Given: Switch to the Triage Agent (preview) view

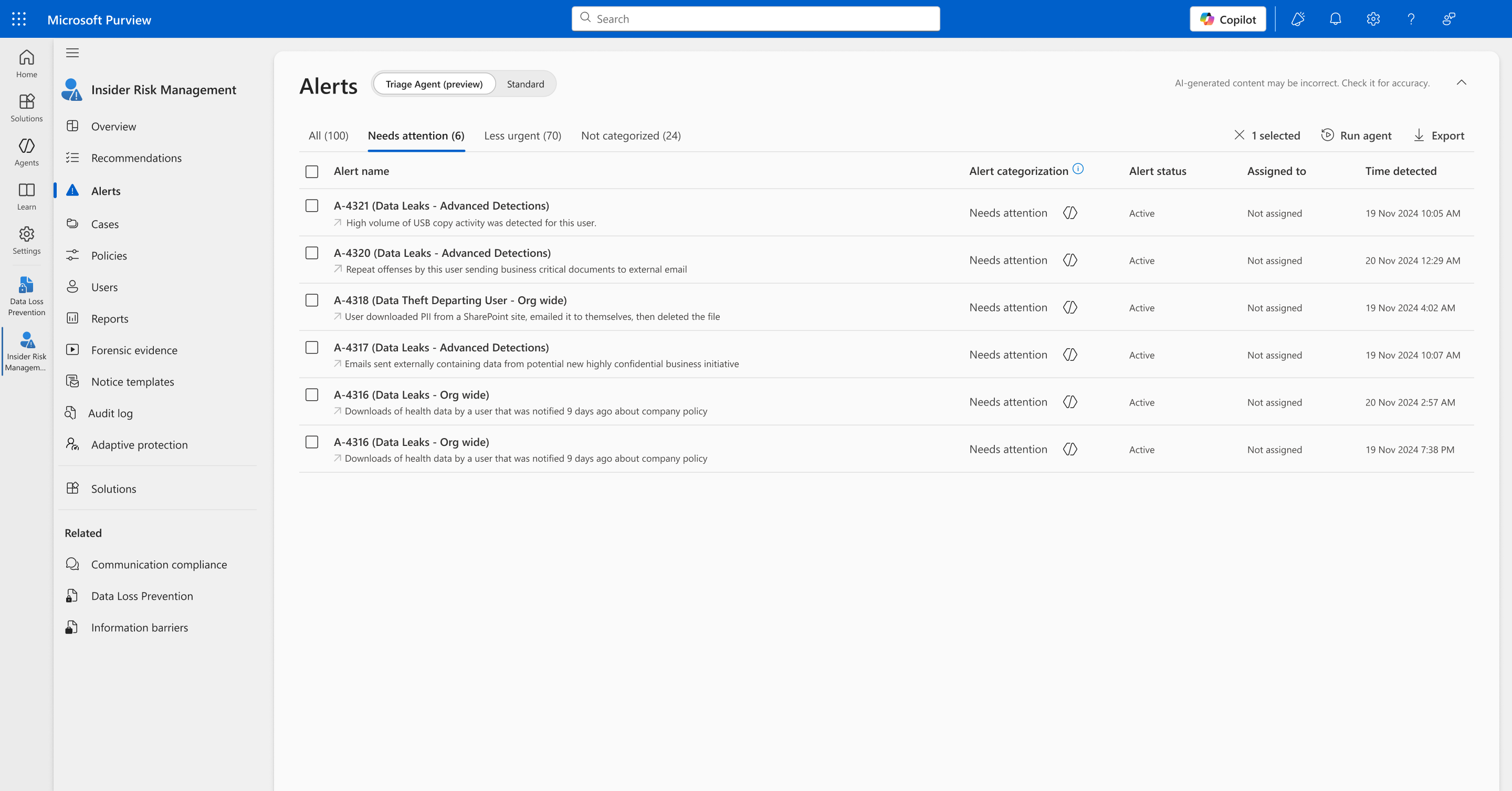Looking at the screenshot, I should pos(434,84).
